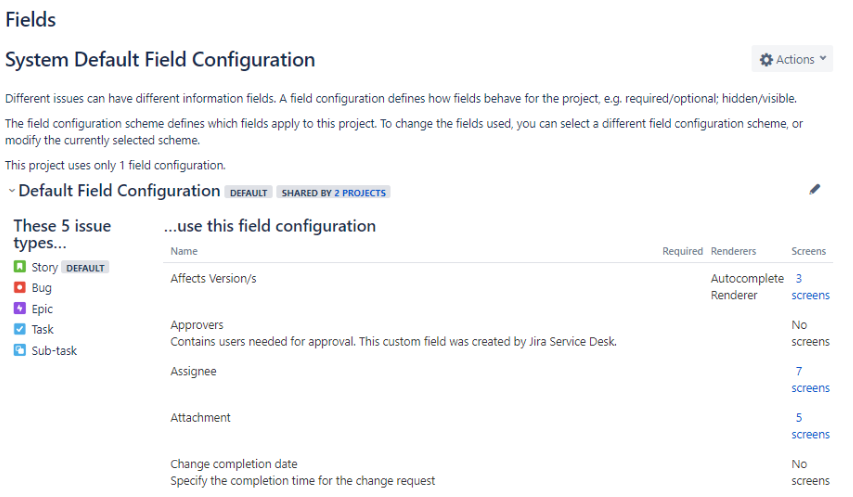Click the red Bug issue type icon
This screenshot has width=853, height=497.
click(x=20, y=287)
